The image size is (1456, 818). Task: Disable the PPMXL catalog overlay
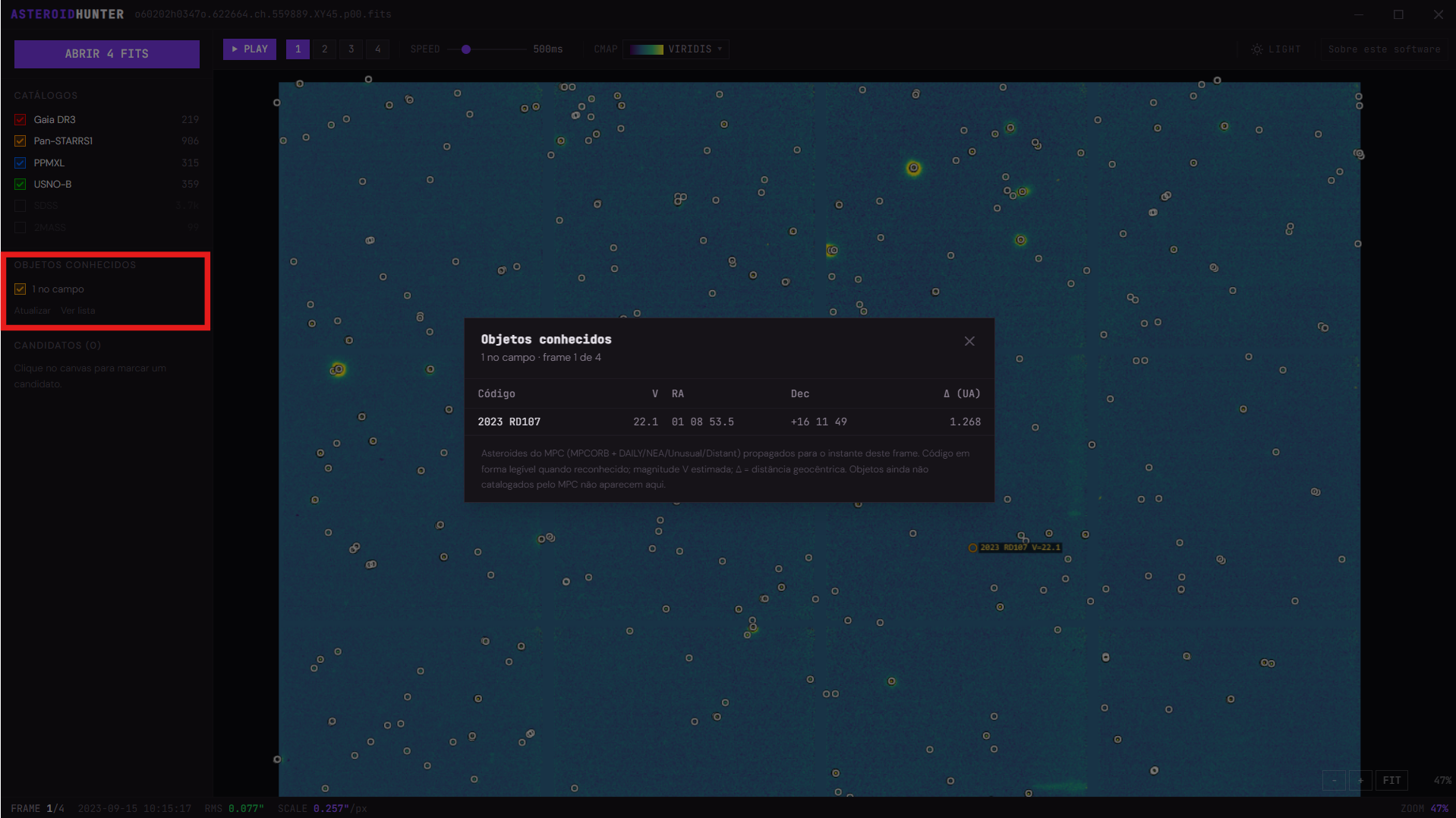tap(20, 163)
